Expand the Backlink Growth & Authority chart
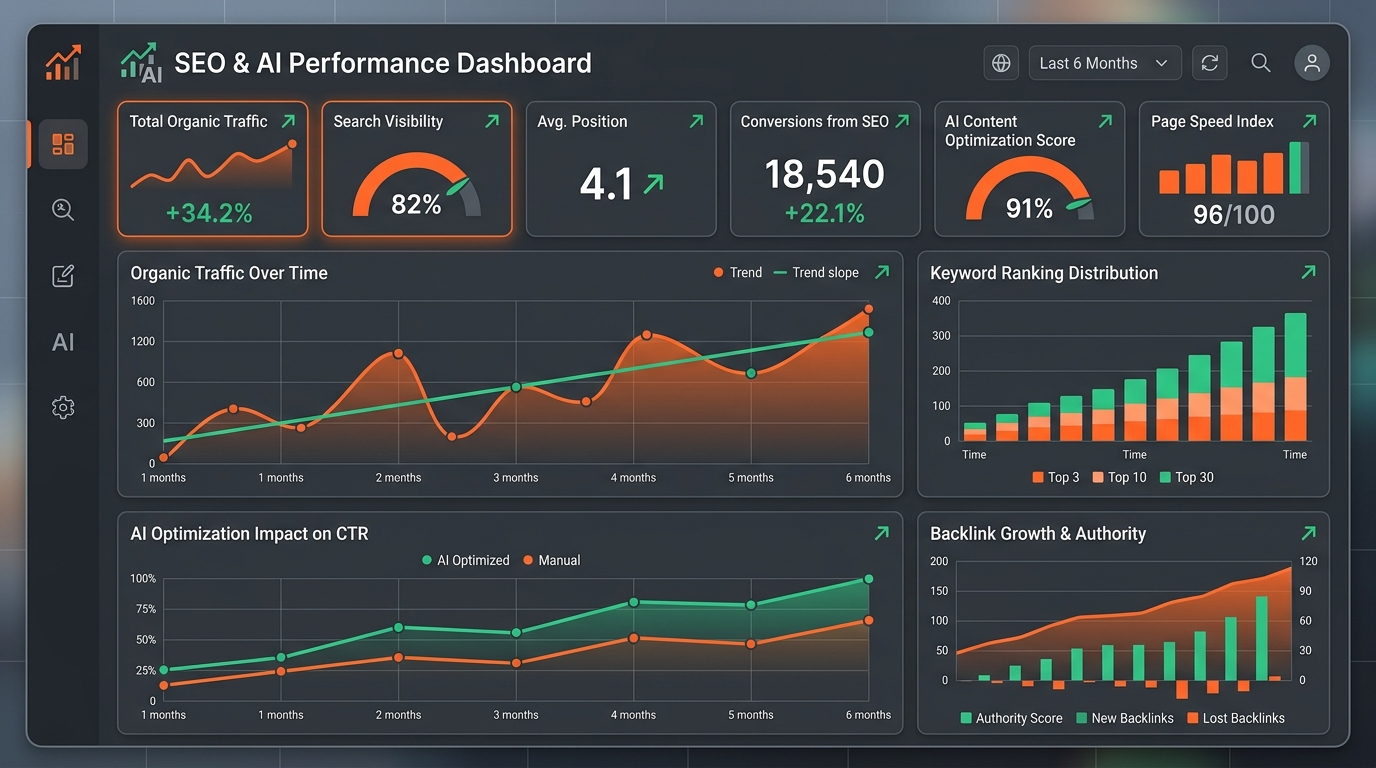 [x=1309, y=533]
